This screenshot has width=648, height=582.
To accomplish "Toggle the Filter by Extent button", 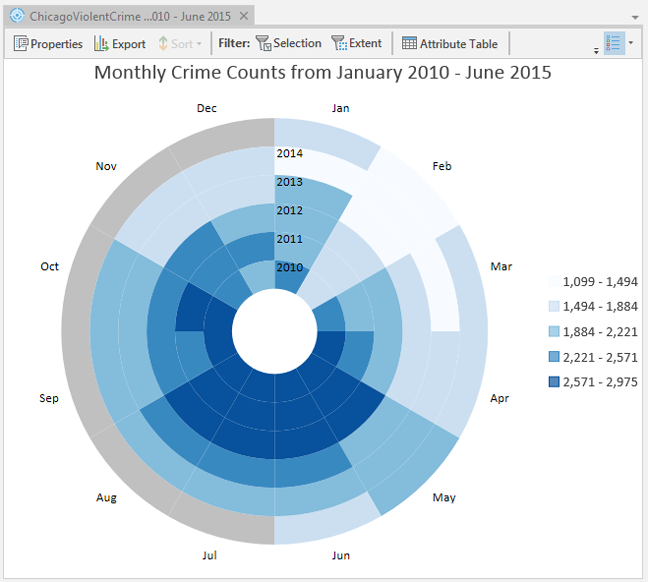I will (x=356, y=44).
